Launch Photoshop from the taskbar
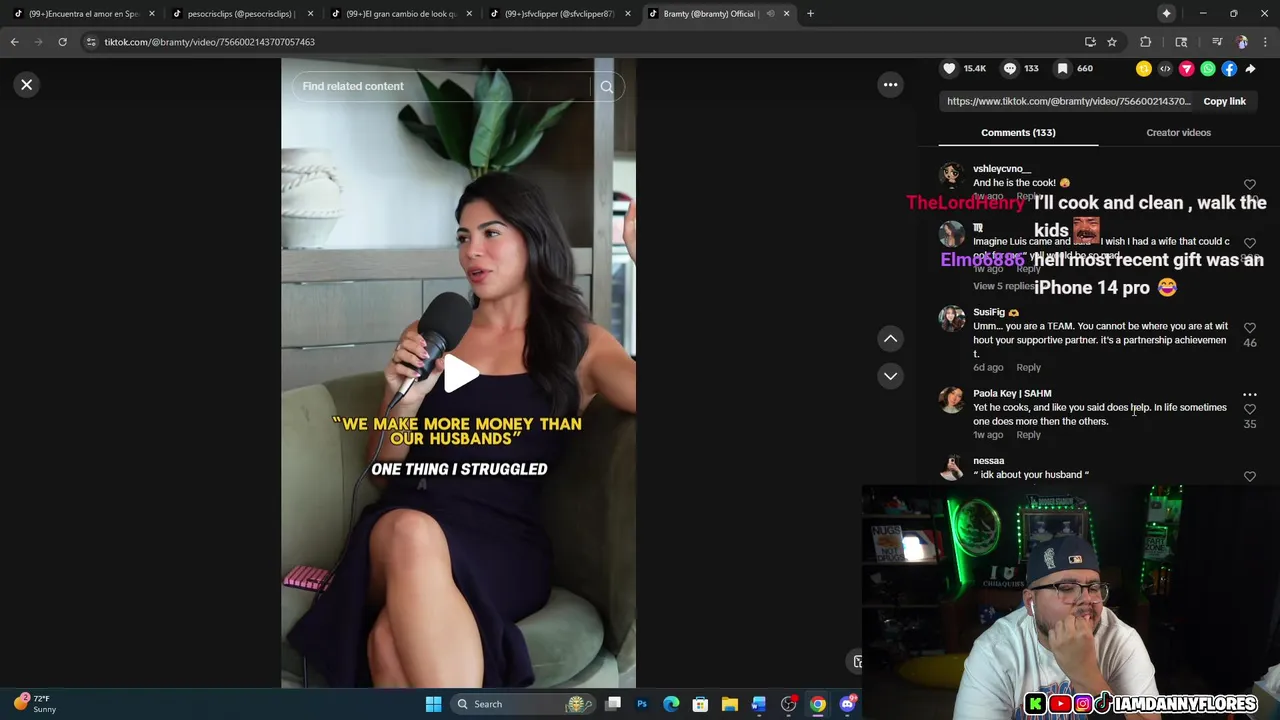 (x=642, y=704)
